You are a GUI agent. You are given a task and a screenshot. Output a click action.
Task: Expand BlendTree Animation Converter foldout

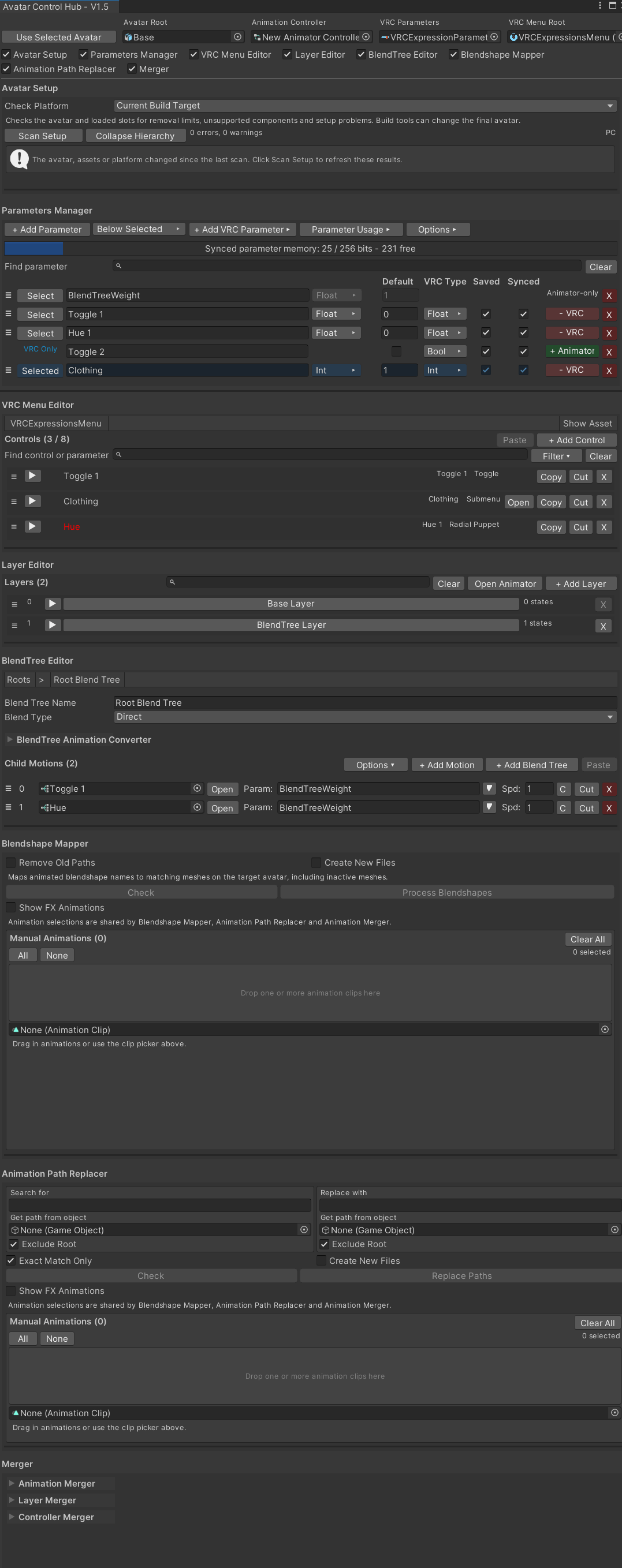coord(78,740)
